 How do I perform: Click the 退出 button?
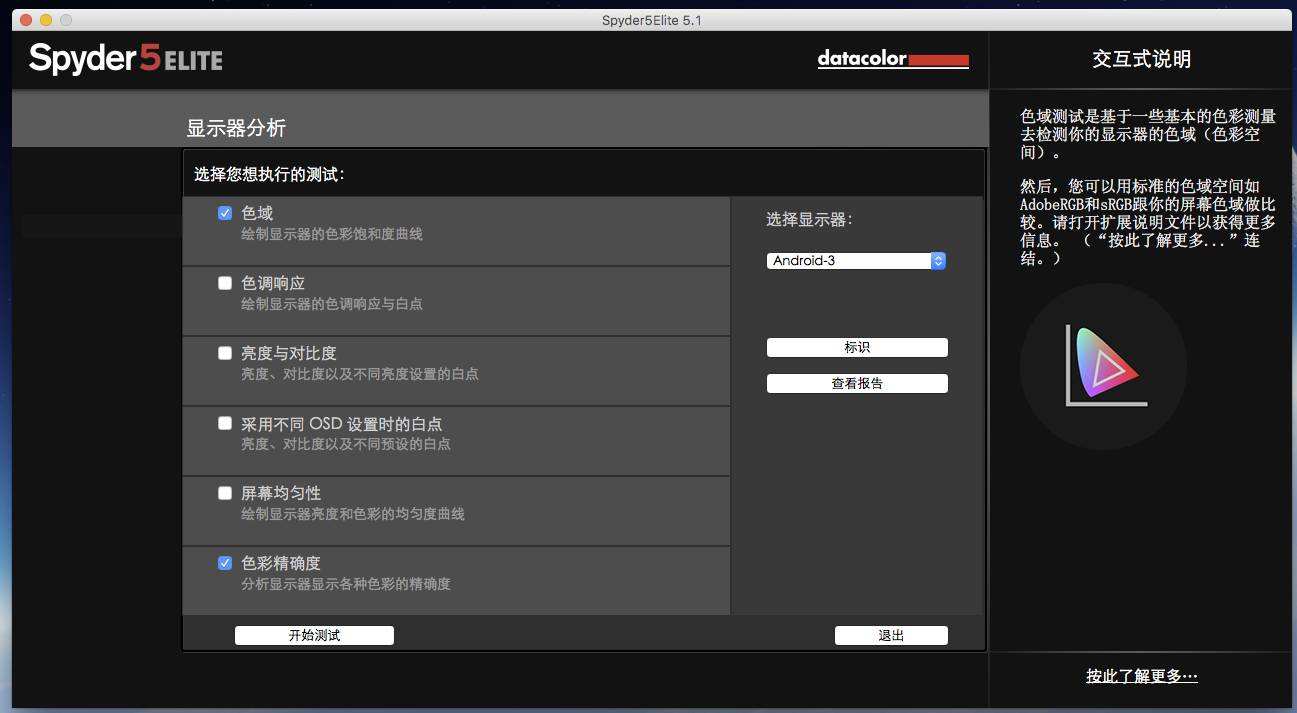891,635
